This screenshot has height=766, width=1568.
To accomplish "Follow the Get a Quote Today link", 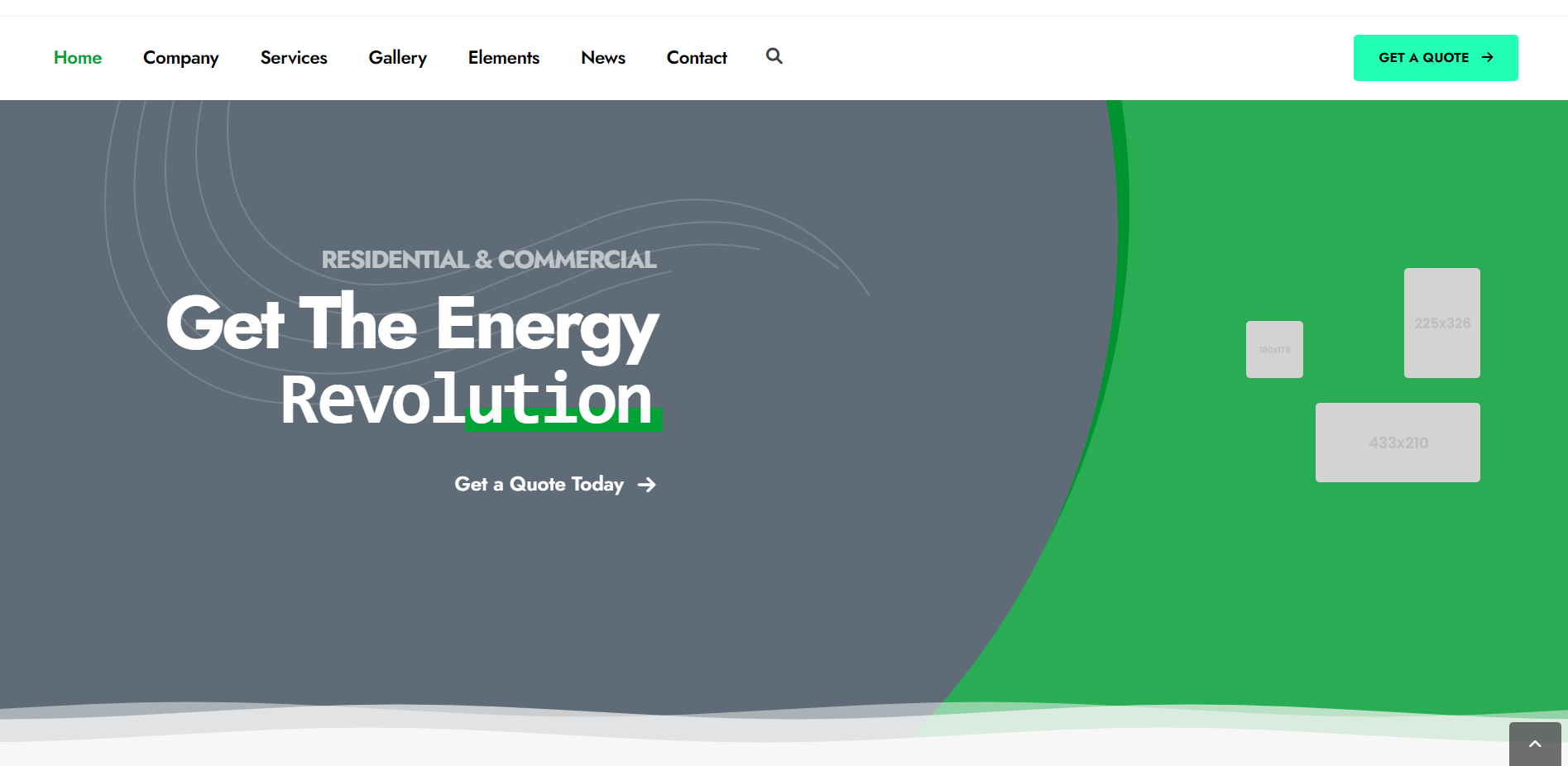I will [x=539, y=485].
